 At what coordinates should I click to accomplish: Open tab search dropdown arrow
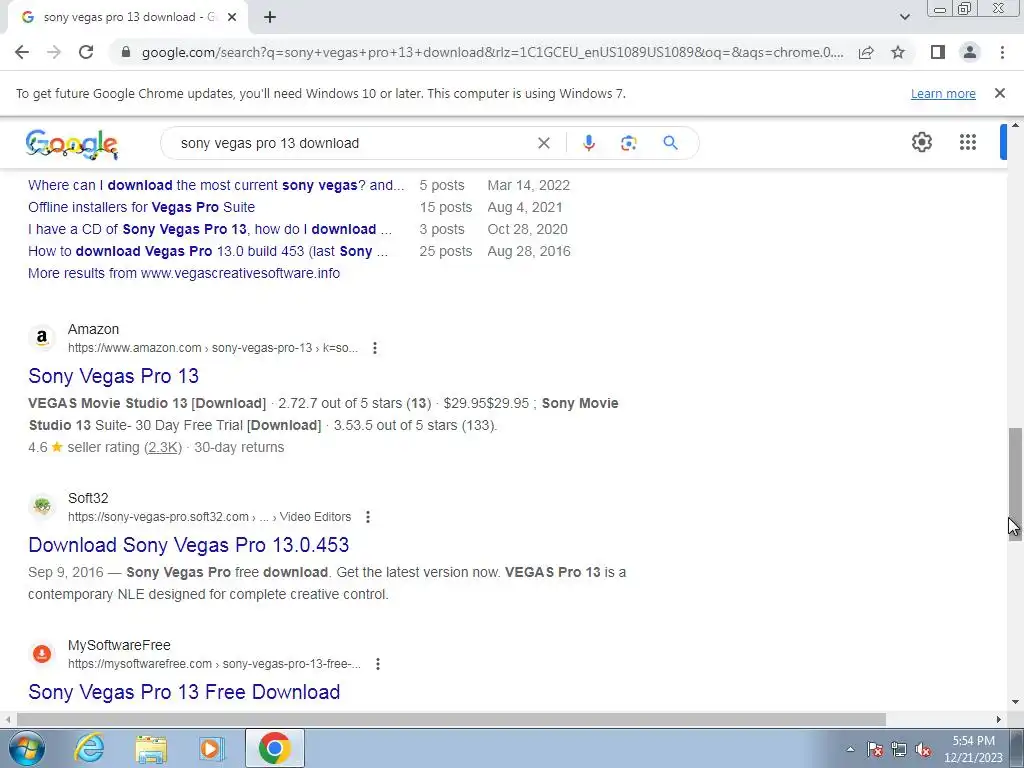904,17
